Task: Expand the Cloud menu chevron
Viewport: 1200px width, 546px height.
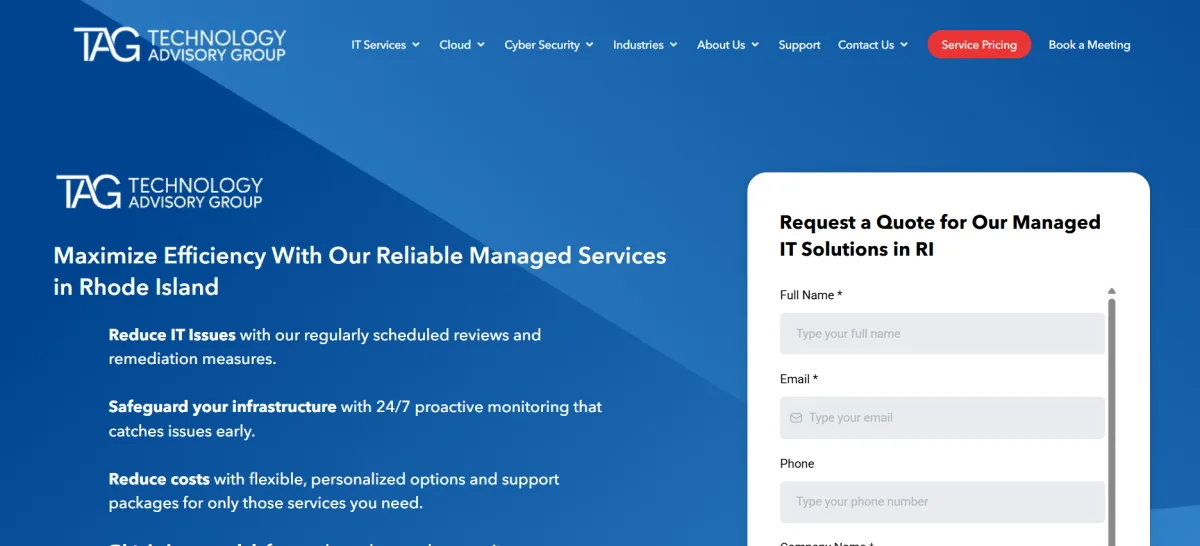Action: [x=481, y=45]
